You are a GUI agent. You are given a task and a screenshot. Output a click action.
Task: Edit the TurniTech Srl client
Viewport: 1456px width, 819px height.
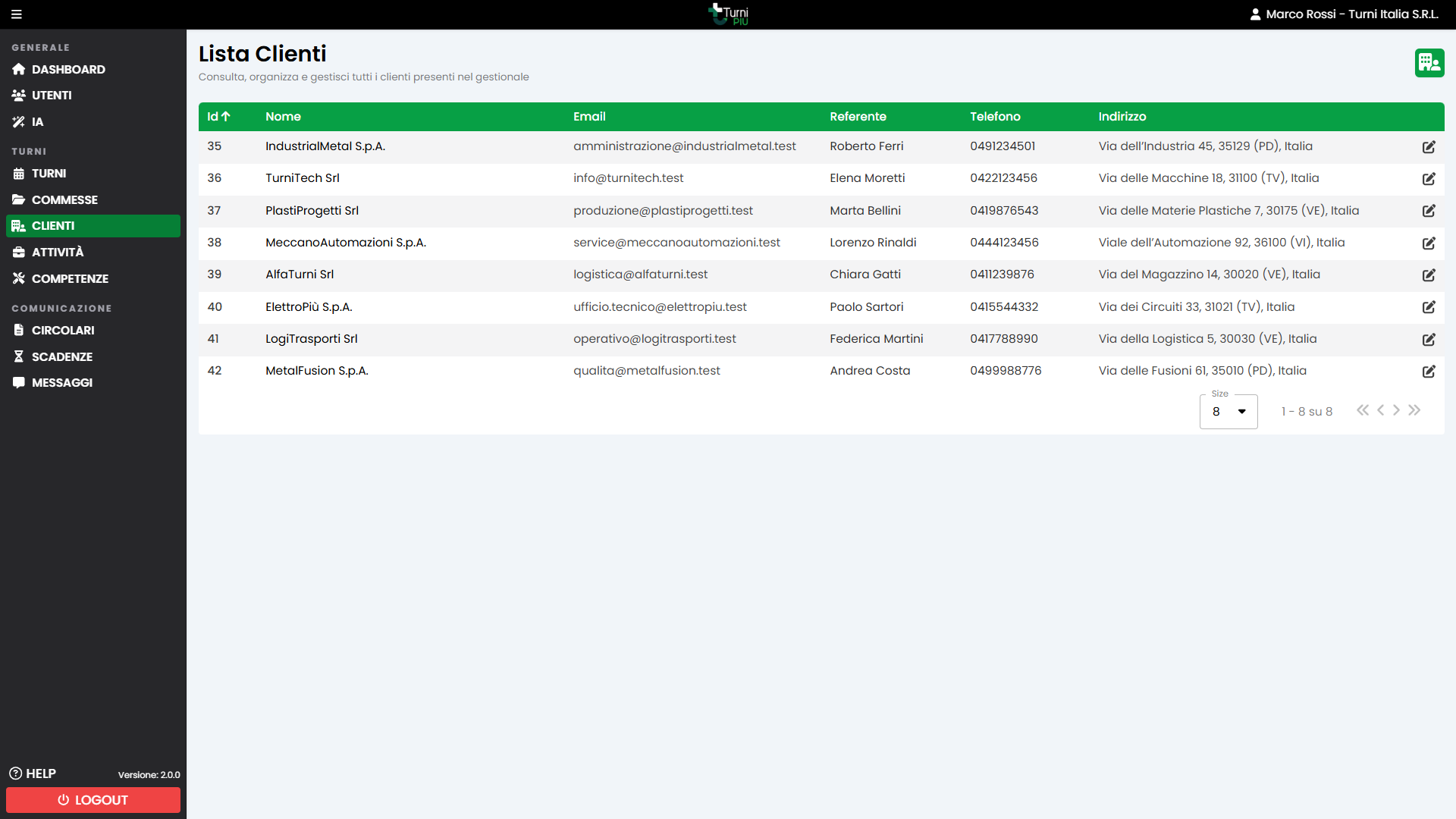pos(1429,179)
